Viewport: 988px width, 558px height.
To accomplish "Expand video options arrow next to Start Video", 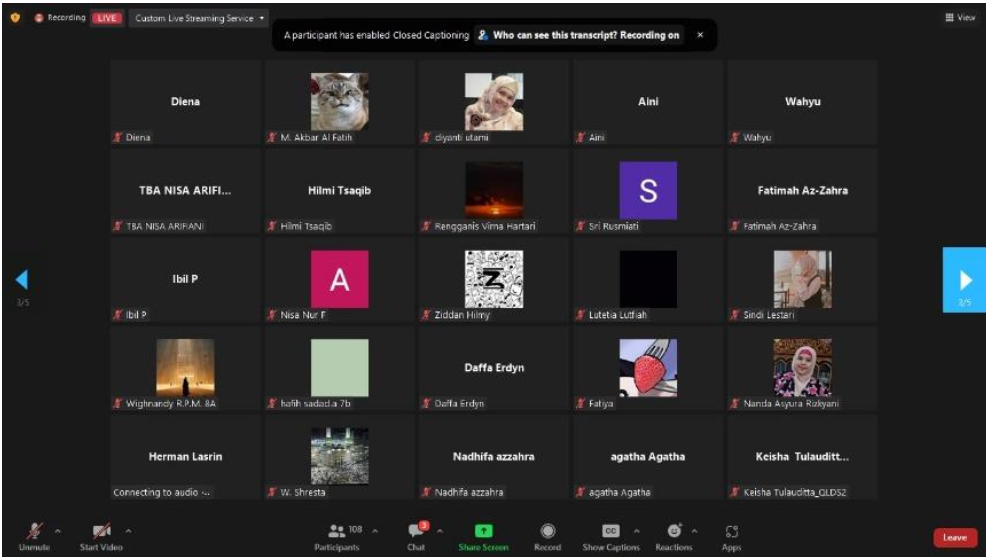I will tap(128, 530).
